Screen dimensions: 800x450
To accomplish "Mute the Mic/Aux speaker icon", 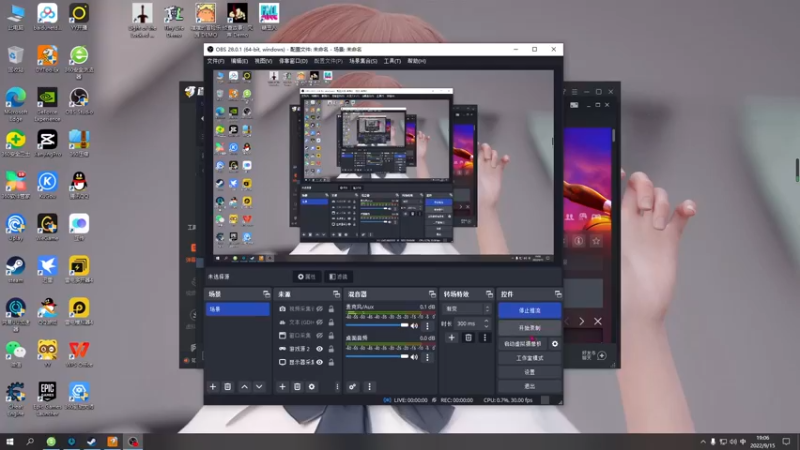I will pos(414,326).
